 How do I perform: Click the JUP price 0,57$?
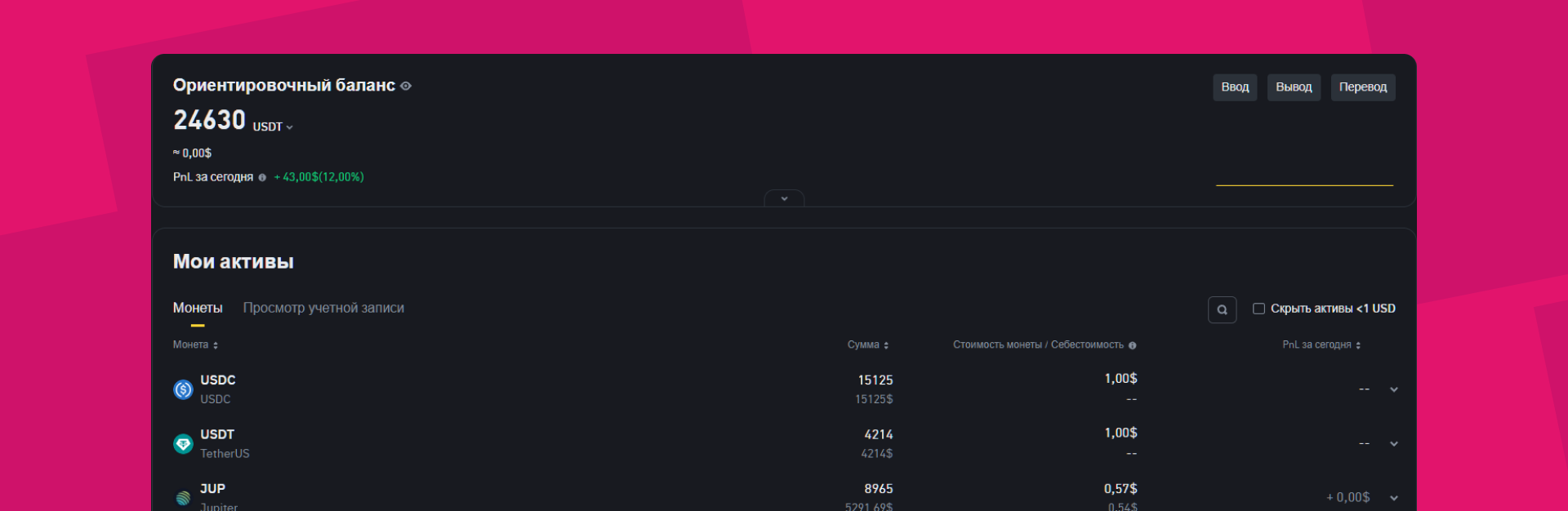pyautogui.click(x=1120, y=489)
